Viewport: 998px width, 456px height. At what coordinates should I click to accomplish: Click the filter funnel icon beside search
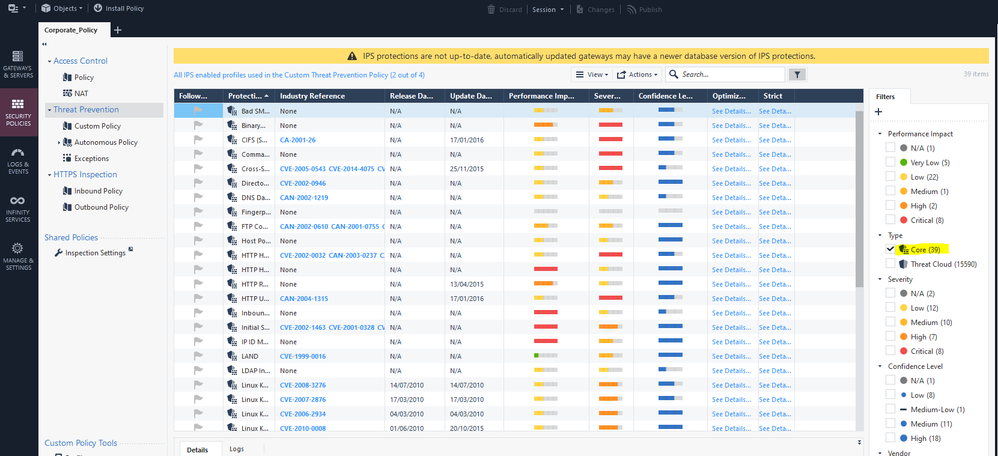[x=797, y=74]
